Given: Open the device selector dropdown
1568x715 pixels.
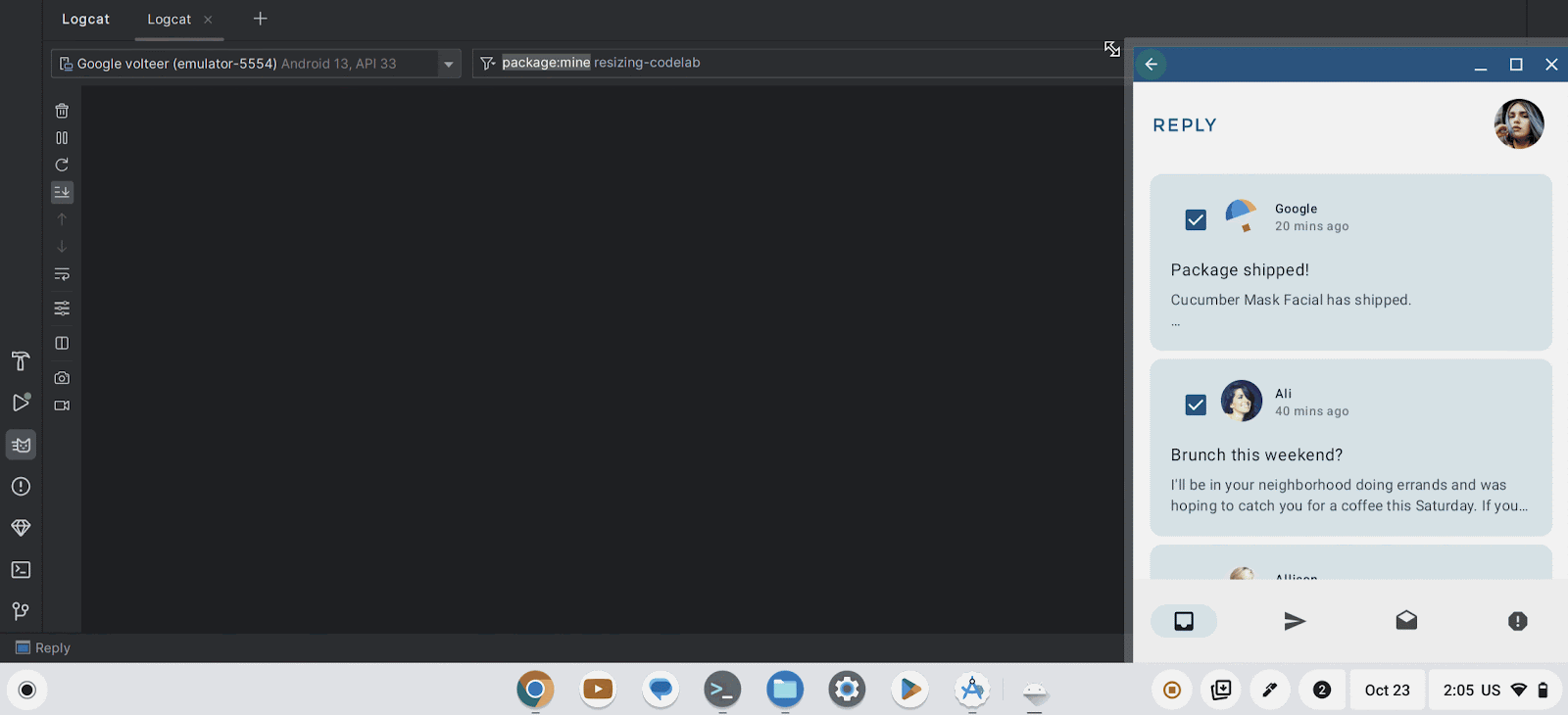Looking at the screenshot, I should pos(448,64).
